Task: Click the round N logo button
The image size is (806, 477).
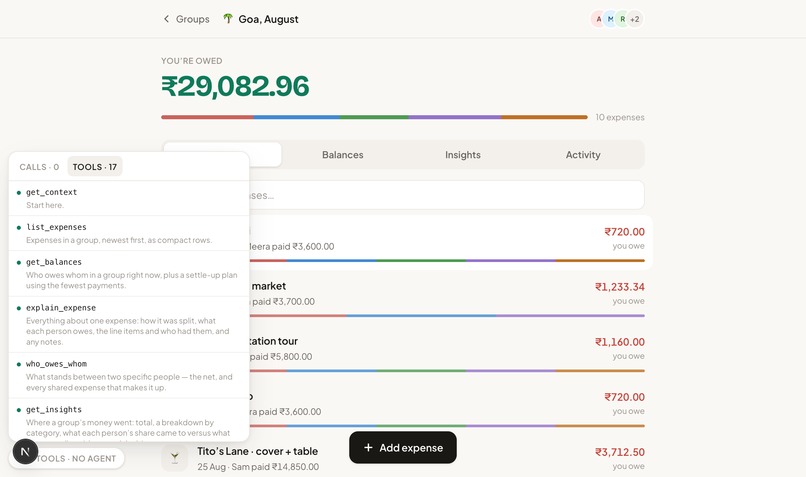Action: tap(25, 452)
